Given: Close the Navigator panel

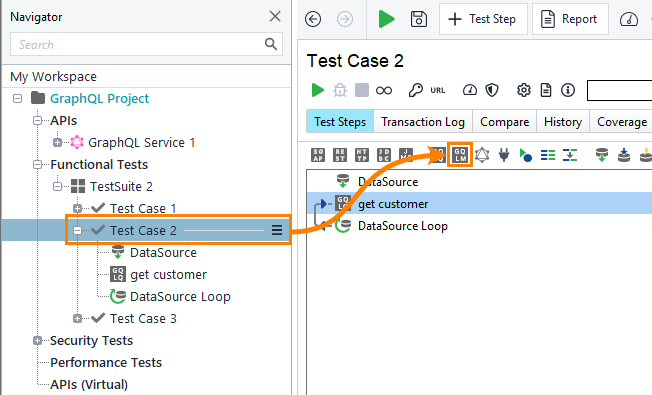Looking at the screenshot, I should [275, 17].
